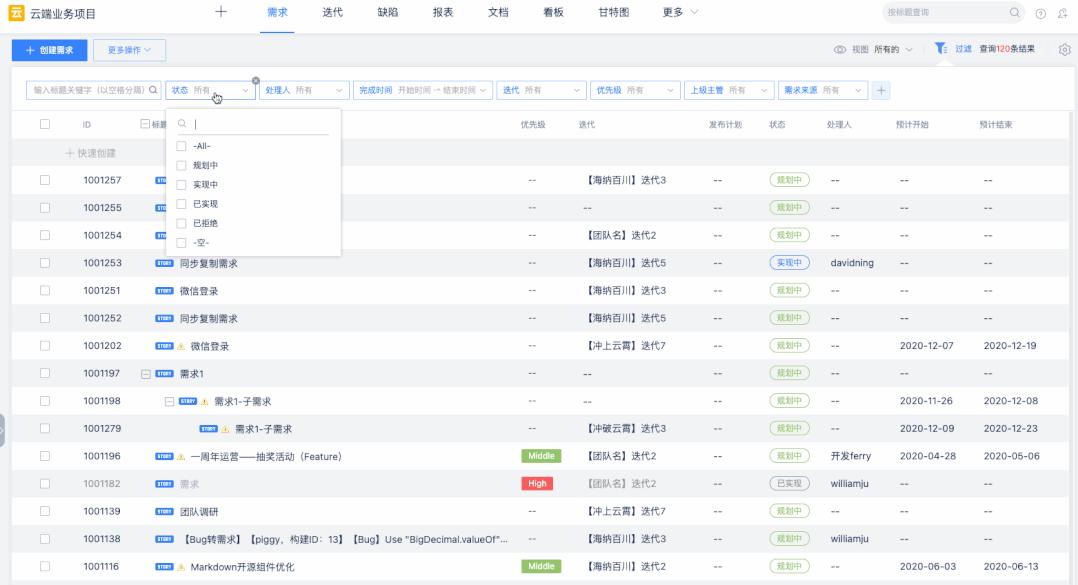Open table settings gear icon
The width and height of the screenshot is (1078, 585).
point(1064,49)
